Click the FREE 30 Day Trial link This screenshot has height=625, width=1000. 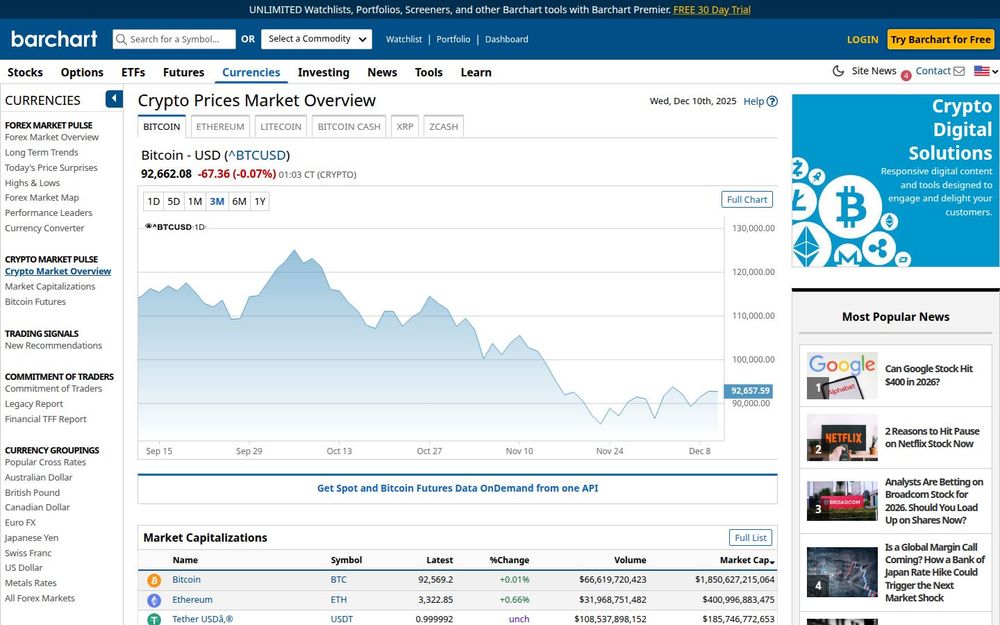(x=712, y=10)
